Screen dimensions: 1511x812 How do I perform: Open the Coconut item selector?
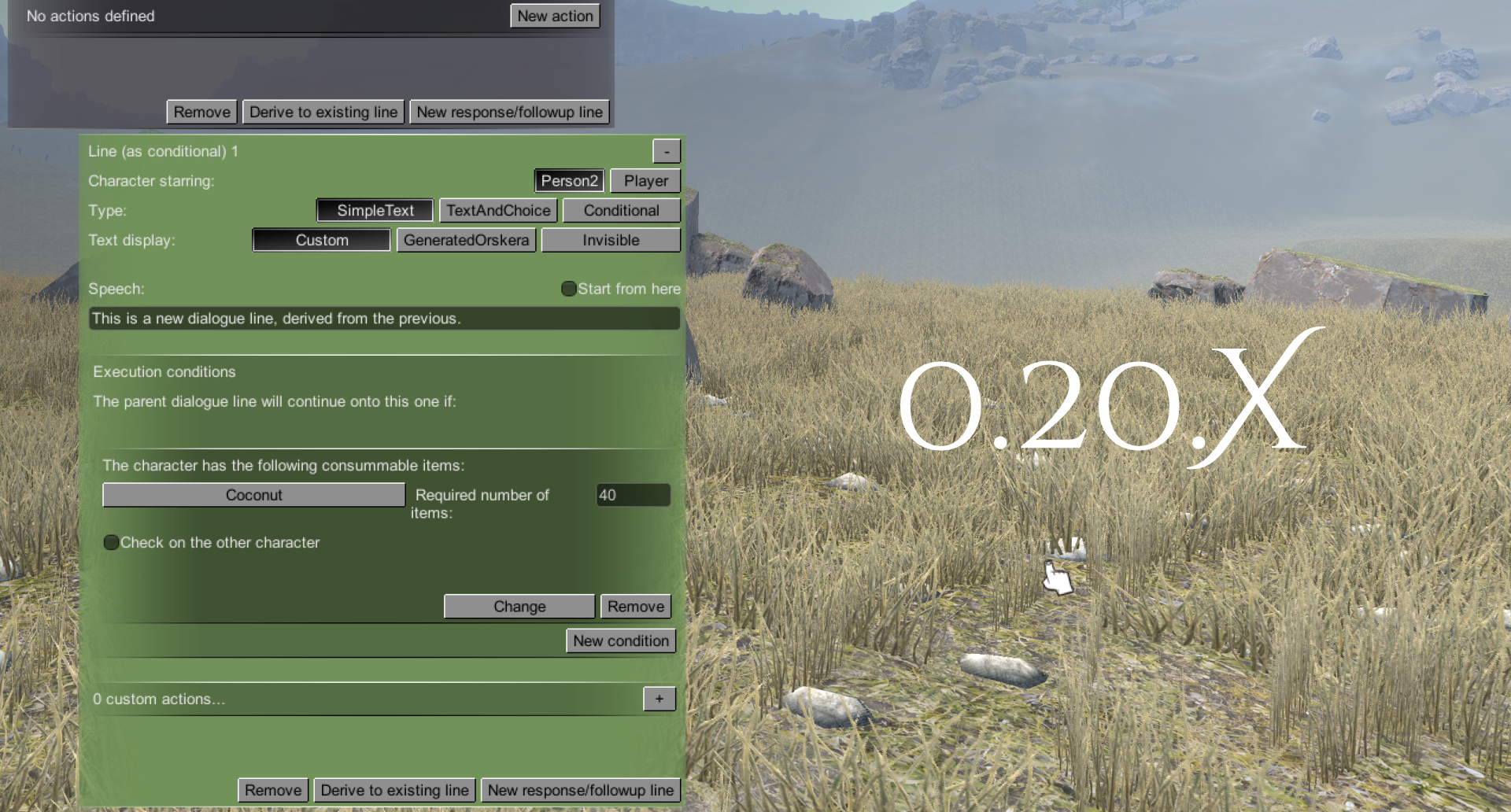[253, 495]
